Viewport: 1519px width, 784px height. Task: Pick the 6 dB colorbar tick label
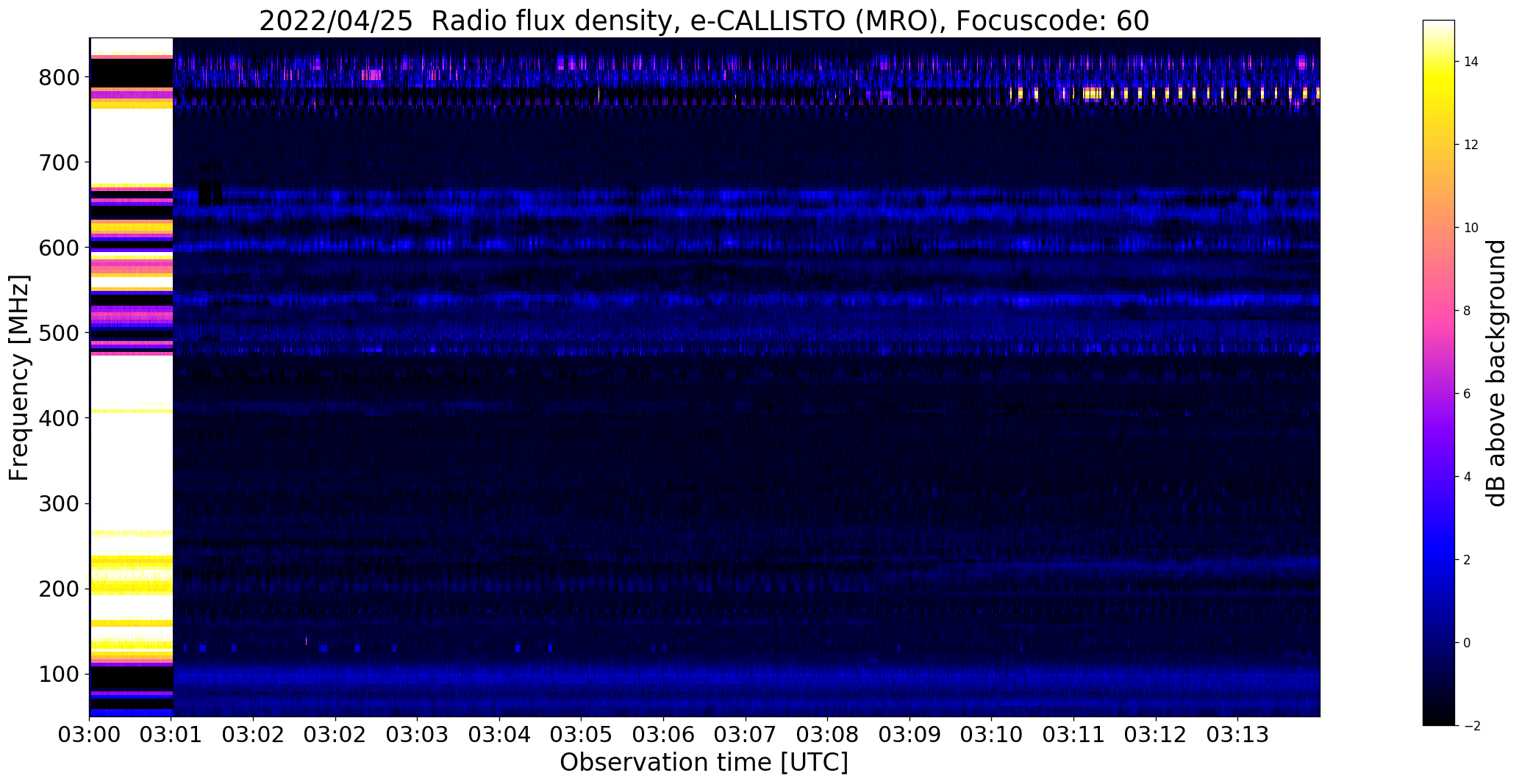point(1468,394)
